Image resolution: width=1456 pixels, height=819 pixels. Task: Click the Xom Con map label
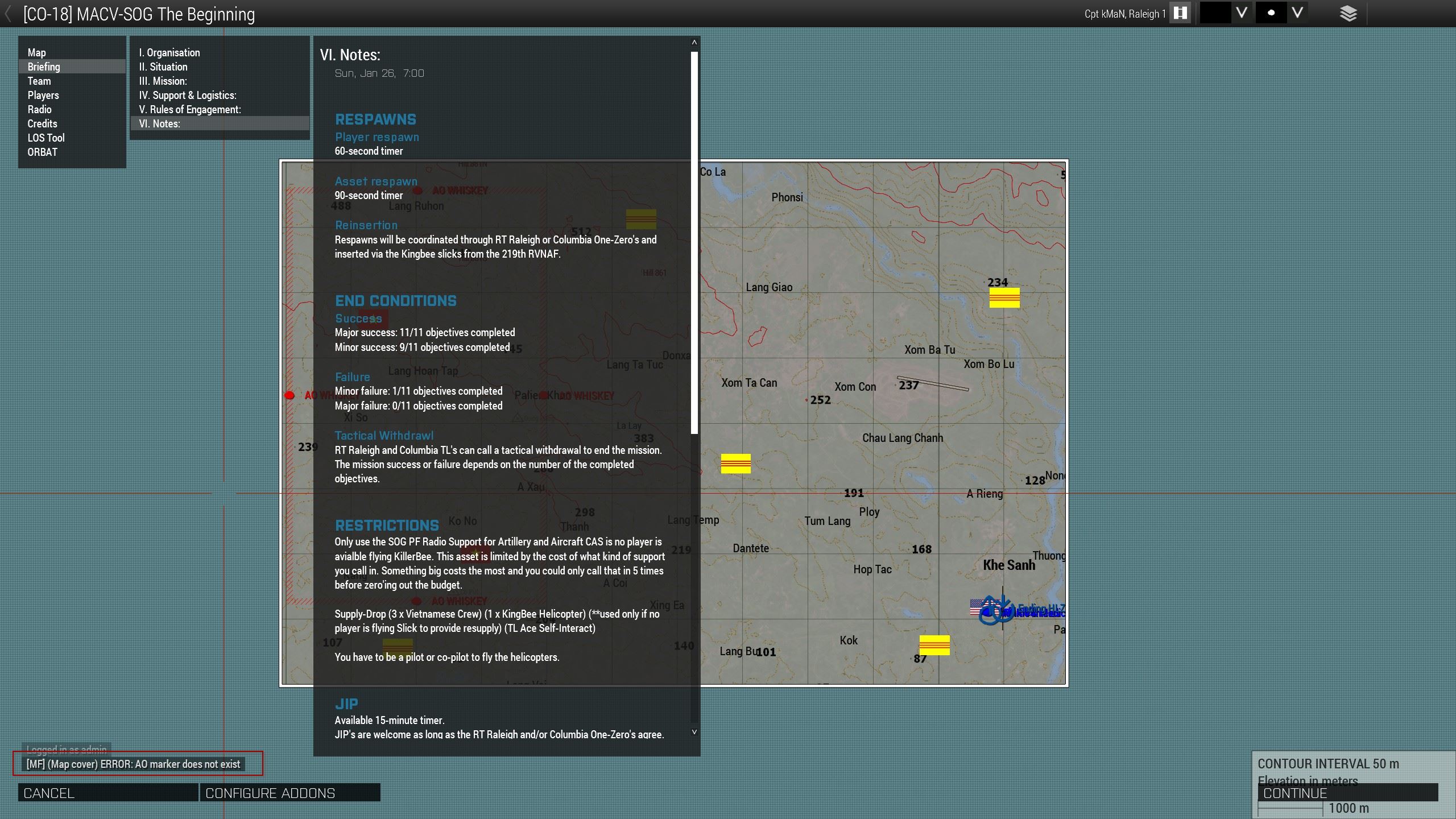click(855, 387)
